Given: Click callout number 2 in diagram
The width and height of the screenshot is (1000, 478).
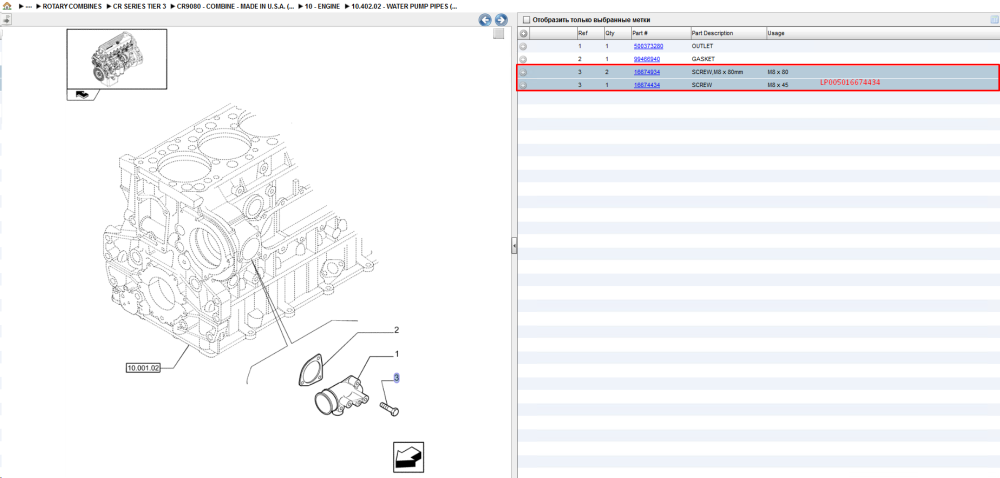Looking at the screenshot, I should [396, 330].
